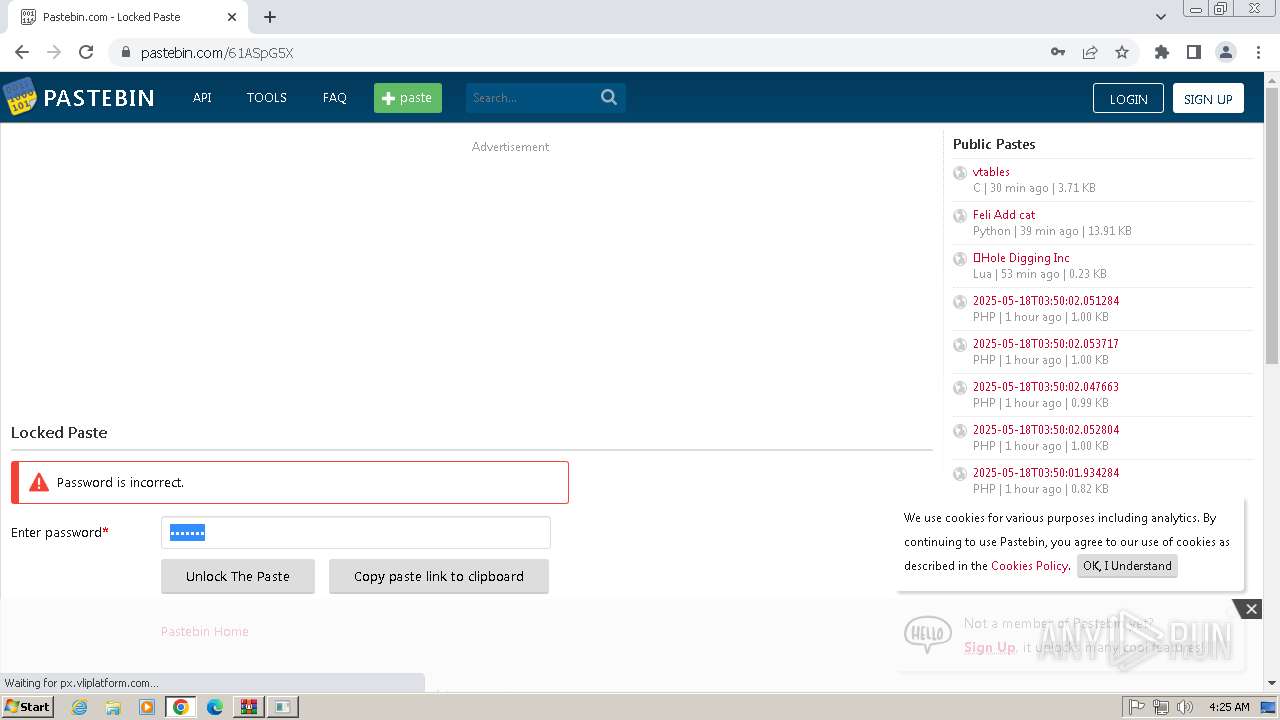This screenshot has width=1280, height=720.
Task: Open Internet Explorer from the taskbar
Action: [x=79, y=707]
